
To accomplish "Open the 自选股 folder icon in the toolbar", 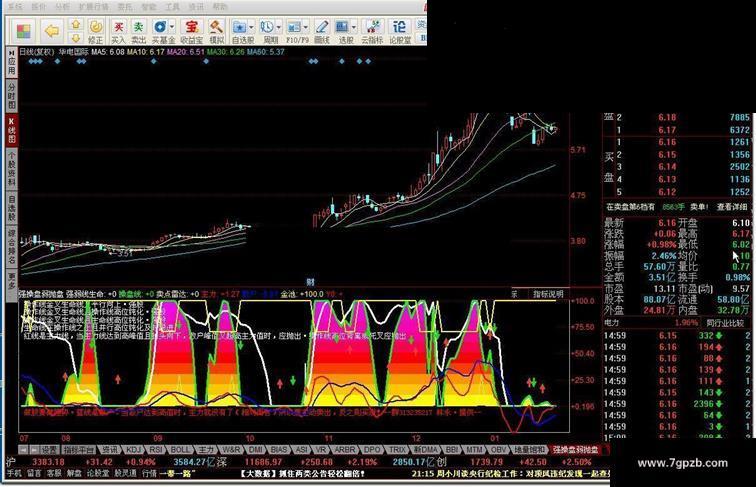I will pos(240,32).
